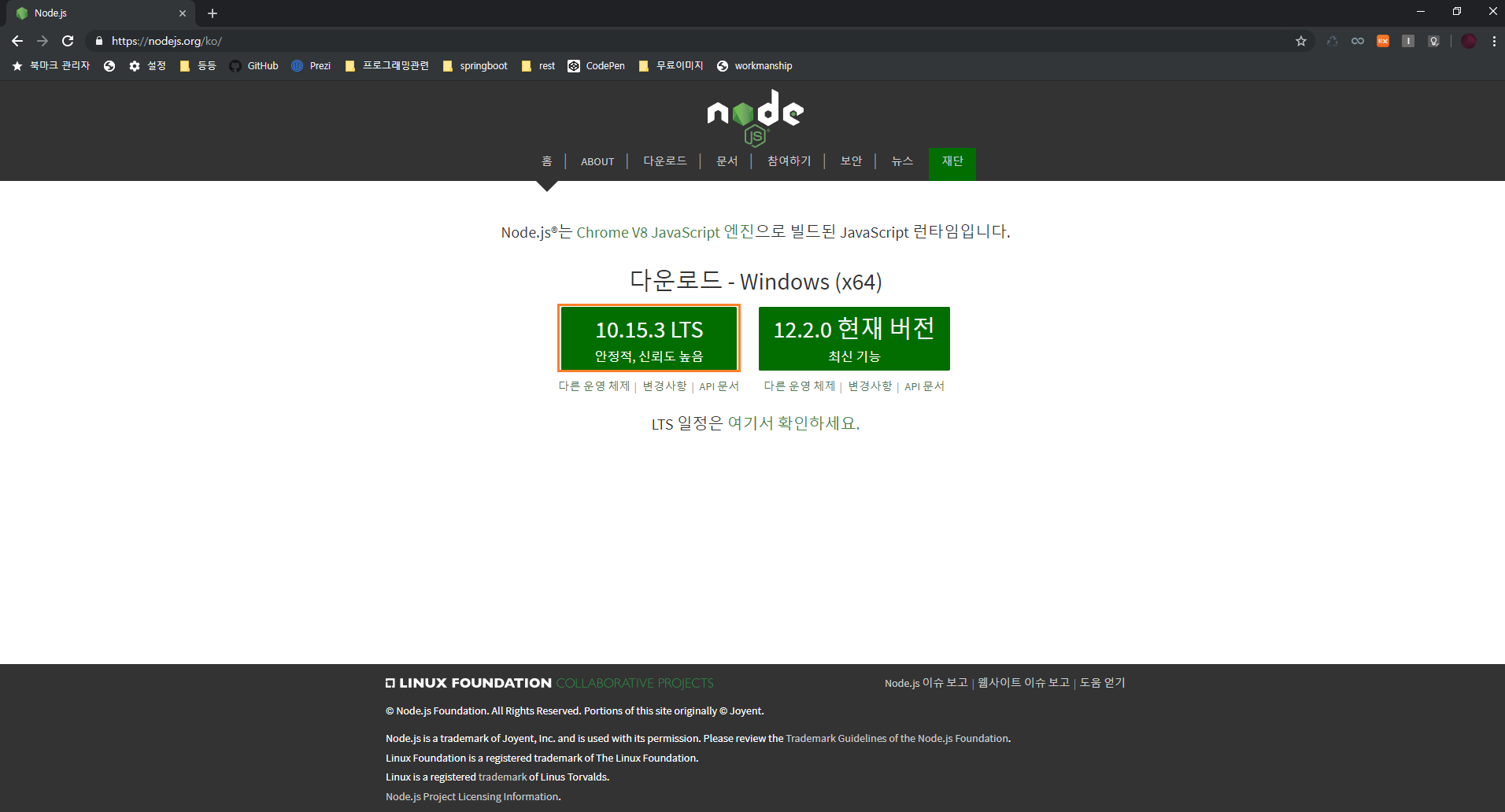Bookmark this page with the star icon
Image resolution: width=1505 pixels, height=812 pixels.
click(x=1301, y=41)
